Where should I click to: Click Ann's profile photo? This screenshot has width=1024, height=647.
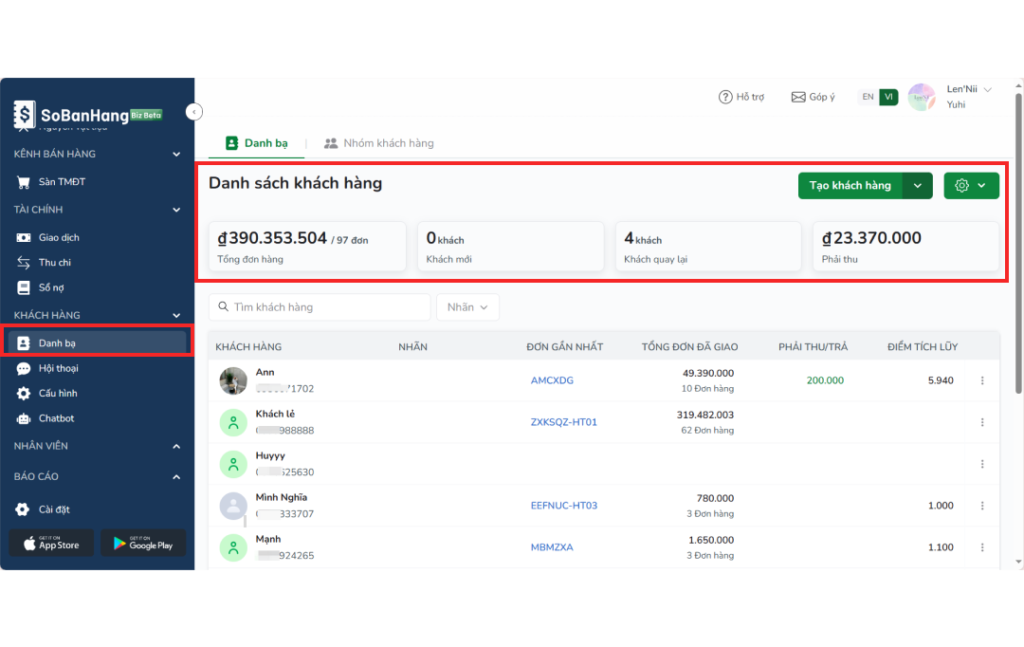(x=233, y=381)
